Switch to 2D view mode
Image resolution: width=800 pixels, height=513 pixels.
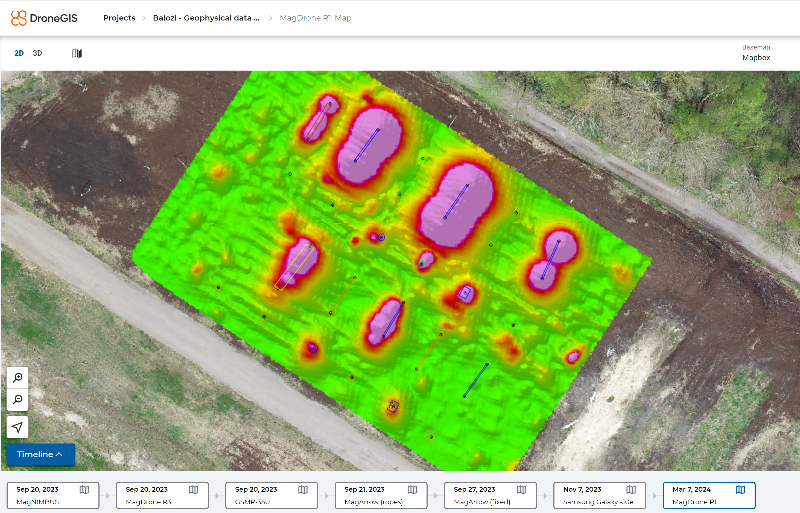(18, 53)
